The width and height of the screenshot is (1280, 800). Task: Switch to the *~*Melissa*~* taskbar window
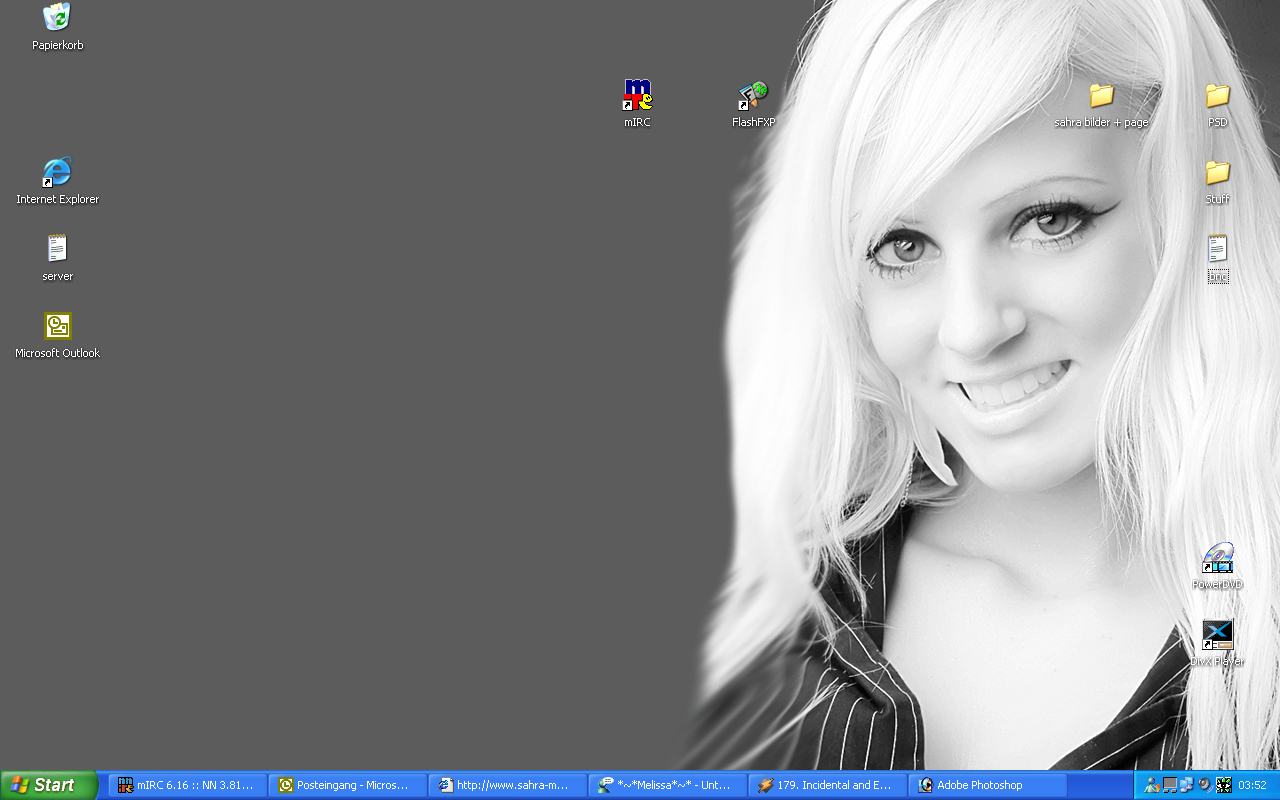667,785
